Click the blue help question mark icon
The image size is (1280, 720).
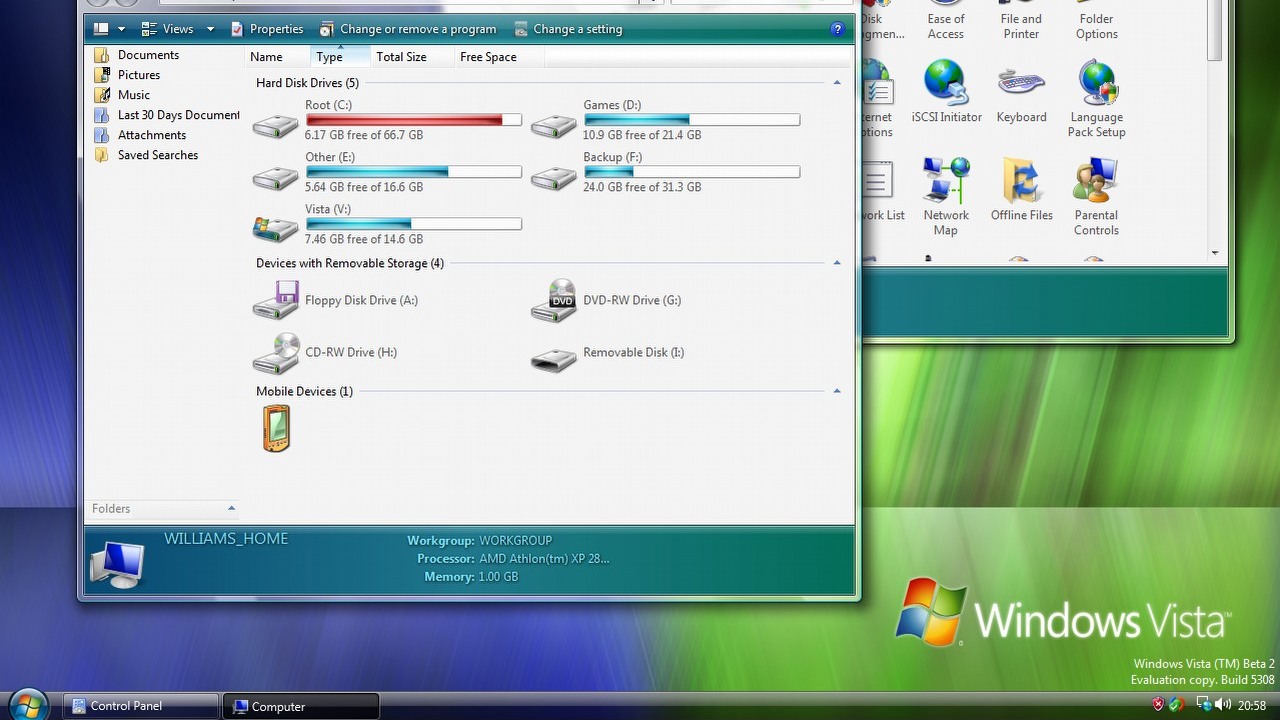(838, 29)
